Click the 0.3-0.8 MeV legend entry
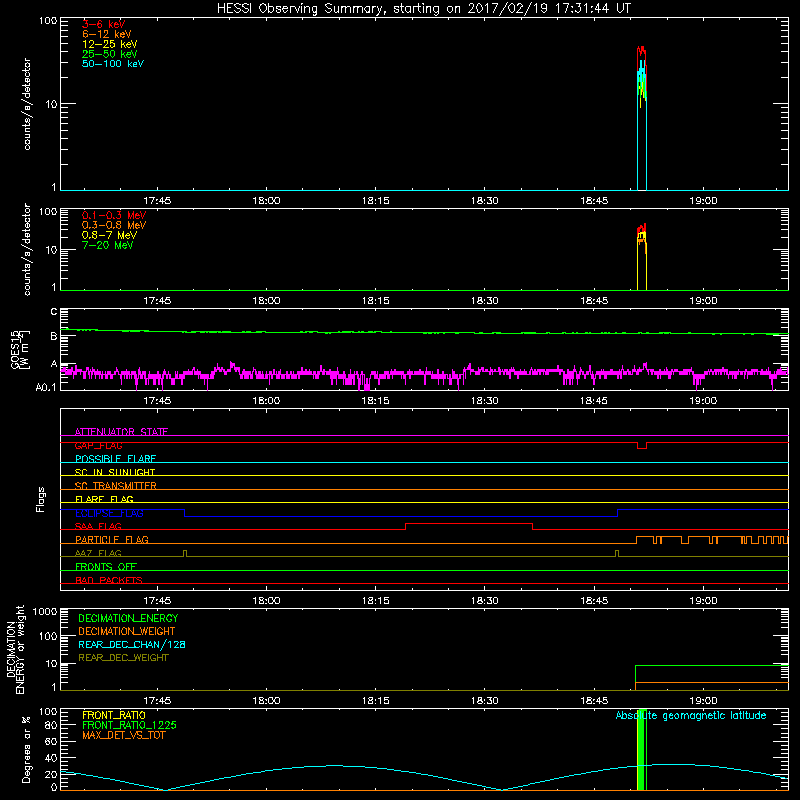Image resolution: width=800 pixels, height=800 pixels. pos(114,225)
